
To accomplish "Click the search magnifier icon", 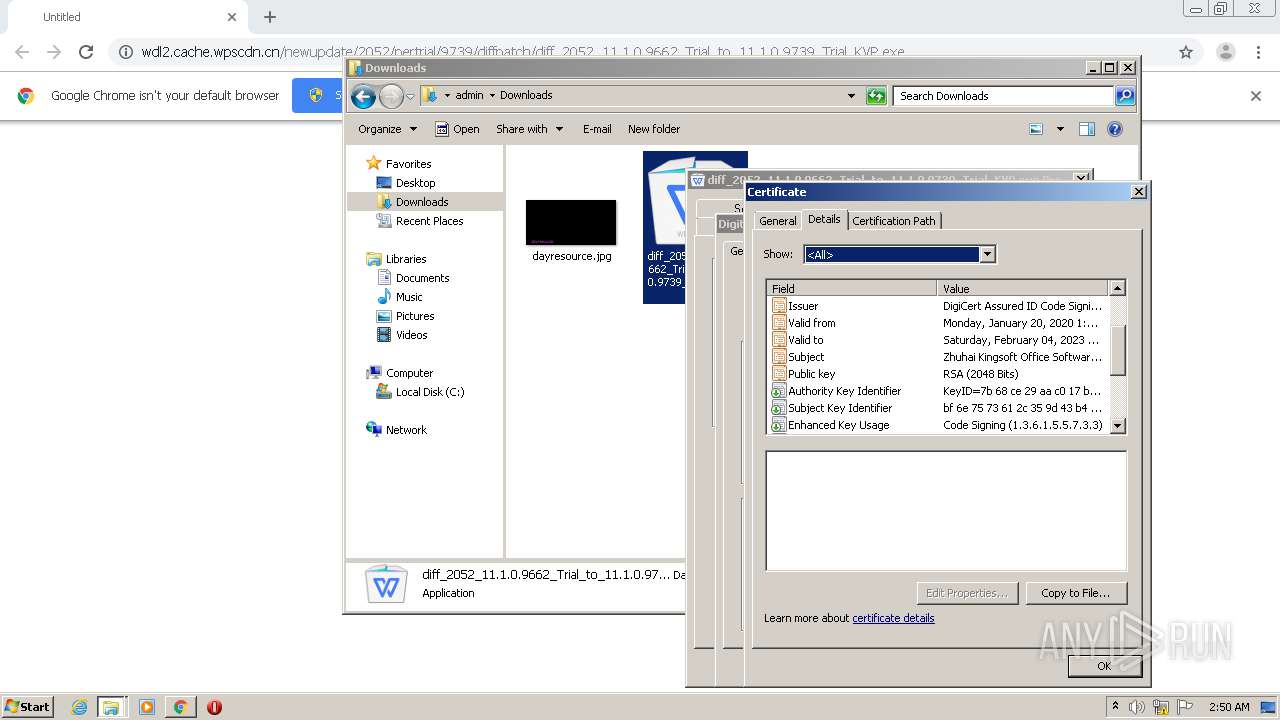I will point(1125,96).
